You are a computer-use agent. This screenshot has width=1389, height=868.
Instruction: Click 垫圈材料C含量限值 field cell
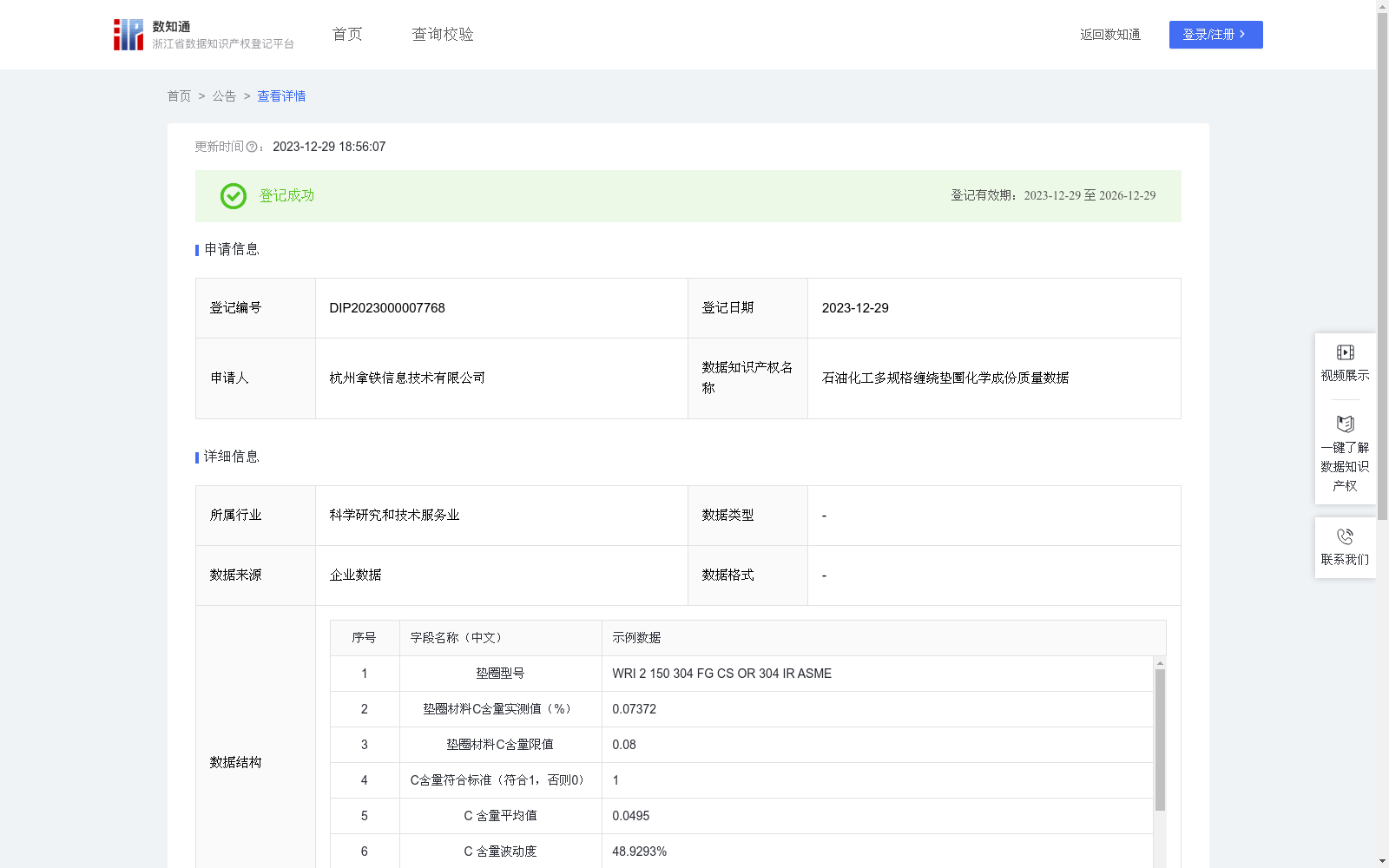tap(500, 745)
